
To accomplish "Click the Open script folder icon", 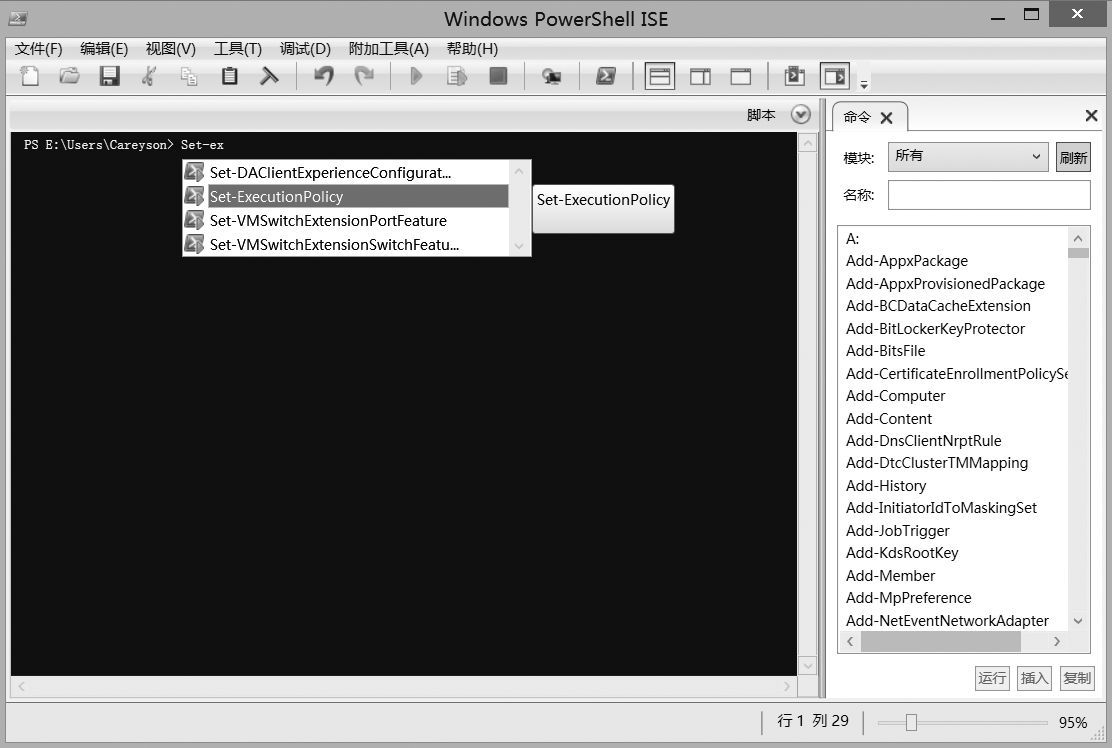I will click(x=69, y=76).
